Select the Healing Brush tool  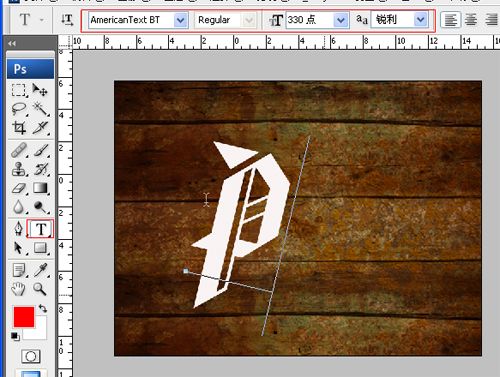(19, 150)
